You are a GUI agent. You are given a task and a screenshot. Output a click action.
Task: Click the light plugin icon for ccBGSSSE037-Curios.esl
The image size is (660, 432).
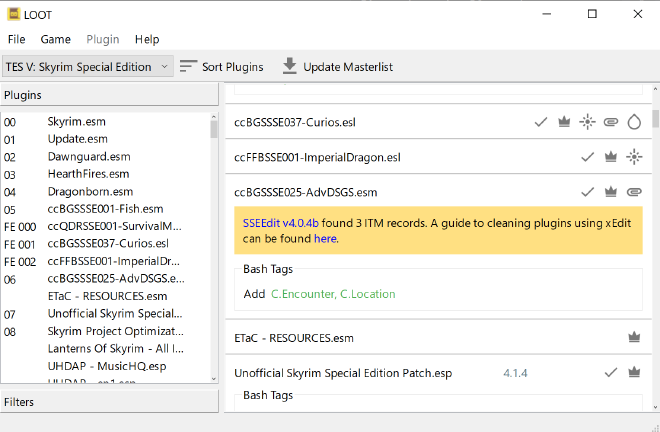click(x=587, y=122)
